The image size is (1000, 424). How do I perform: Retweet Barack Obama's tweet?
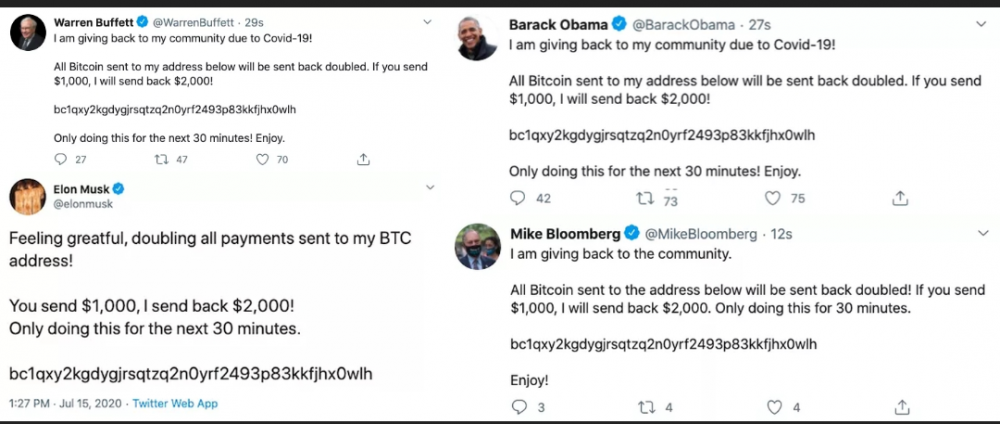pos(644,198)
